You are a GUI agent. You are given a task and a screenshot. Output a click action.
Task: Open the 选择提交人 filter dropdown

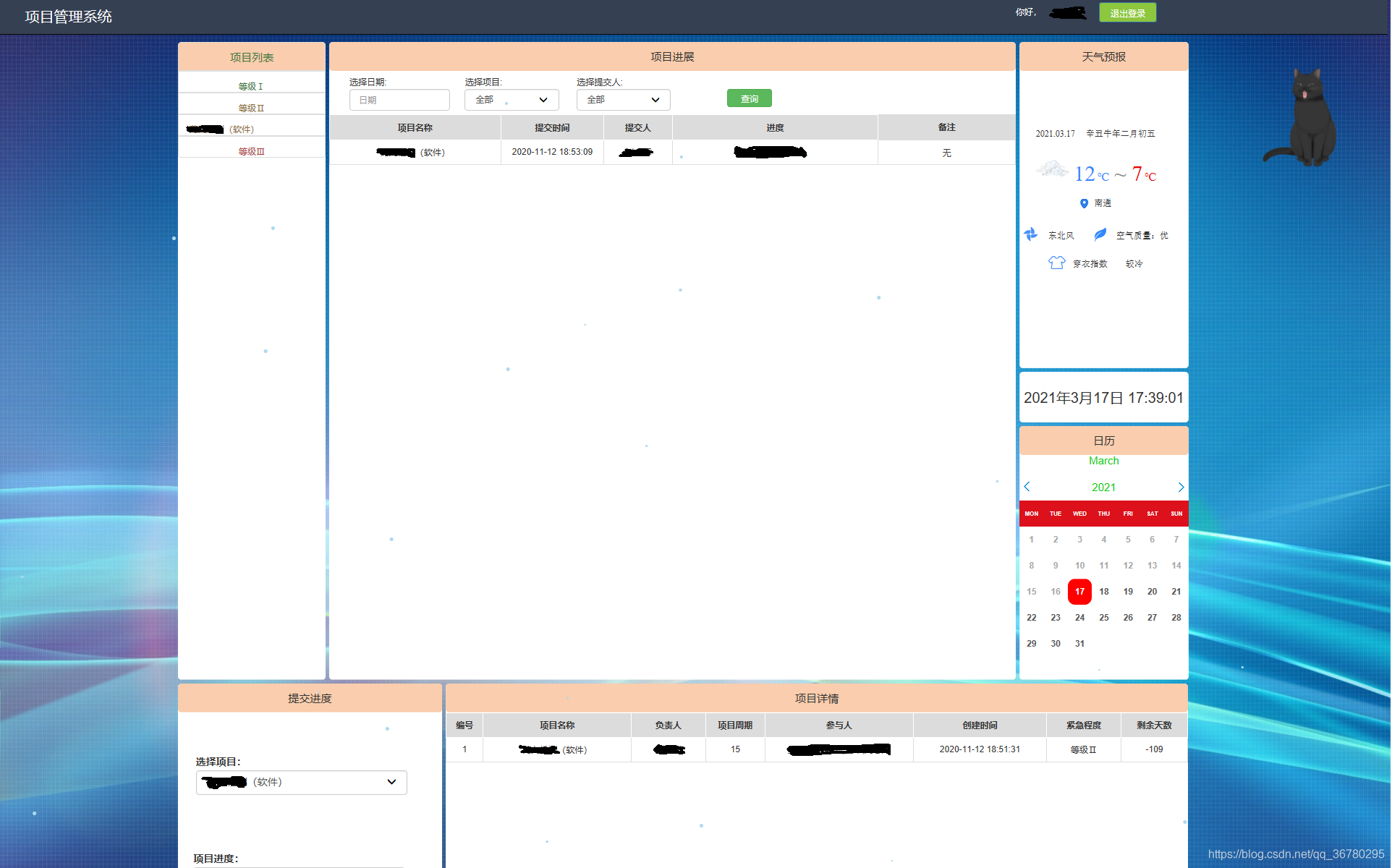[623, 100]
